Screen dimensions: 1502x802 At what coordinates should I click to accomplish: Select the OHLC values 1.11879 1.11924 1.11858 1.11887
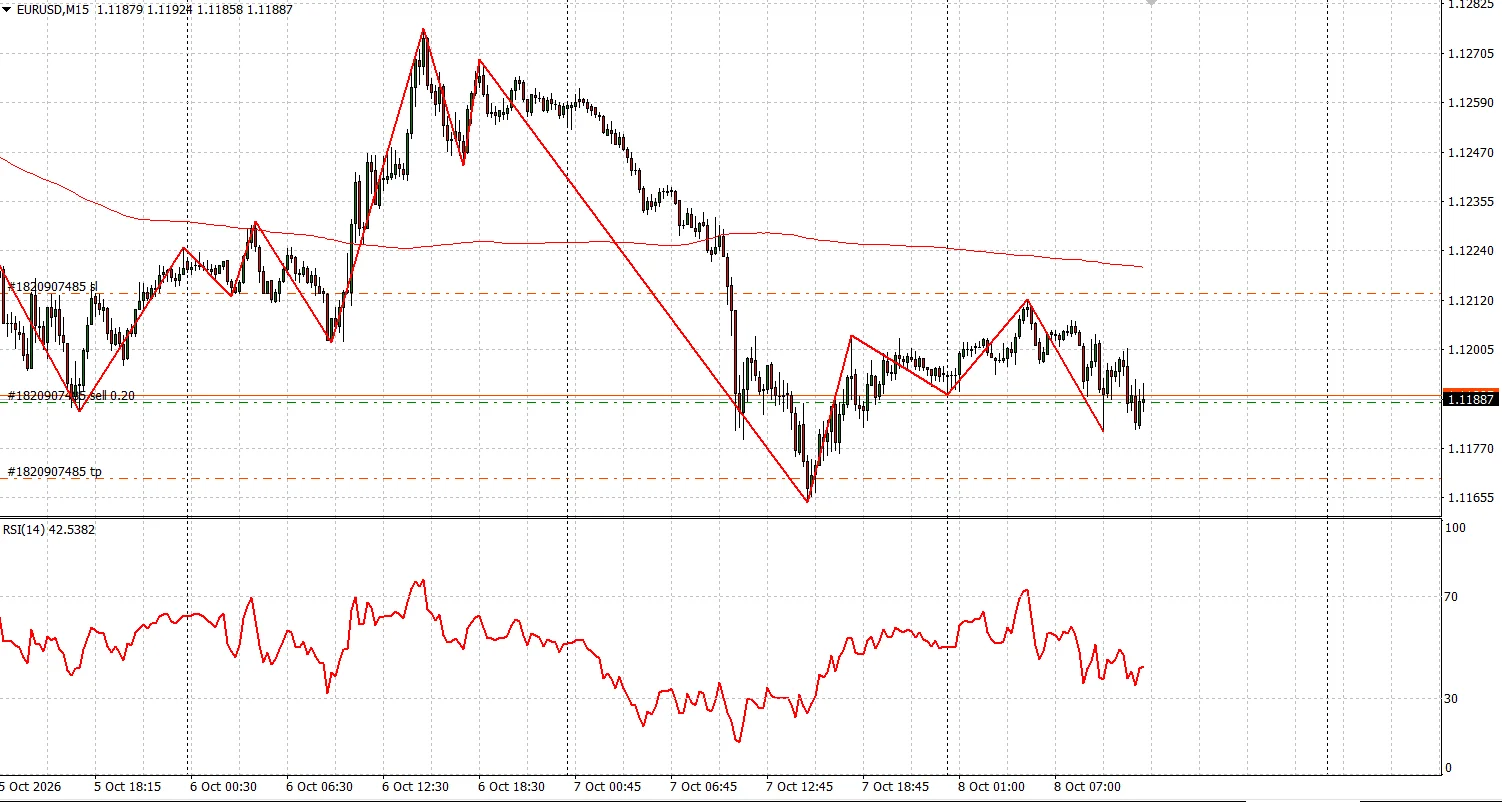(x=195, y=10)
